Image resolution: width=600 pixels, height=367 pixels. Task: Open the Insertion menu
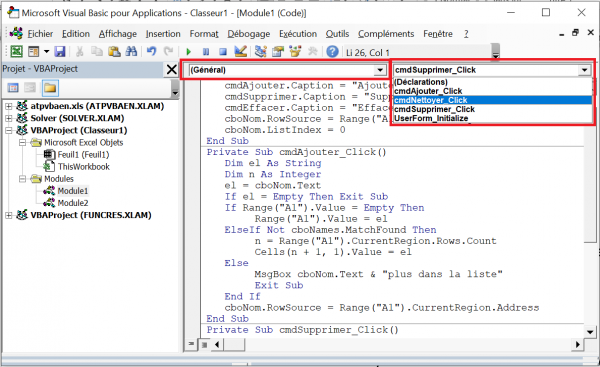tap(163, 34)
